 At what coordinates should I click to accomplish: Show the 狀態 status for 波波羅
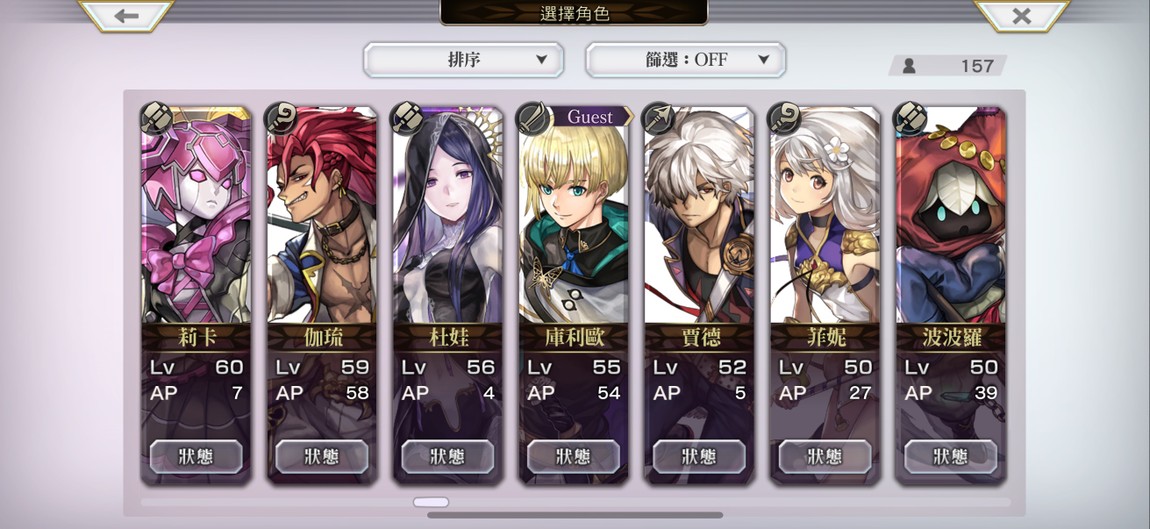click(x=951, y=456)
